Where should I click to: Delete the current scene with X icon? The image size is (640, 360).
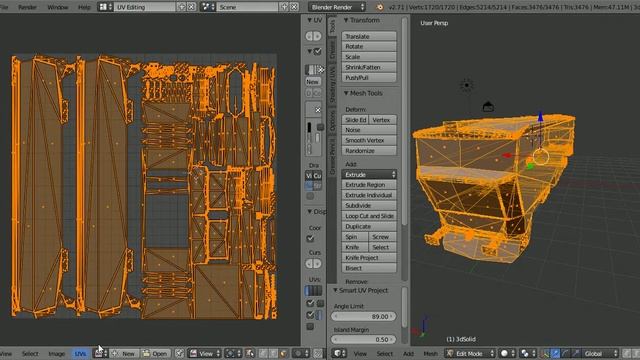coord(293,7)
